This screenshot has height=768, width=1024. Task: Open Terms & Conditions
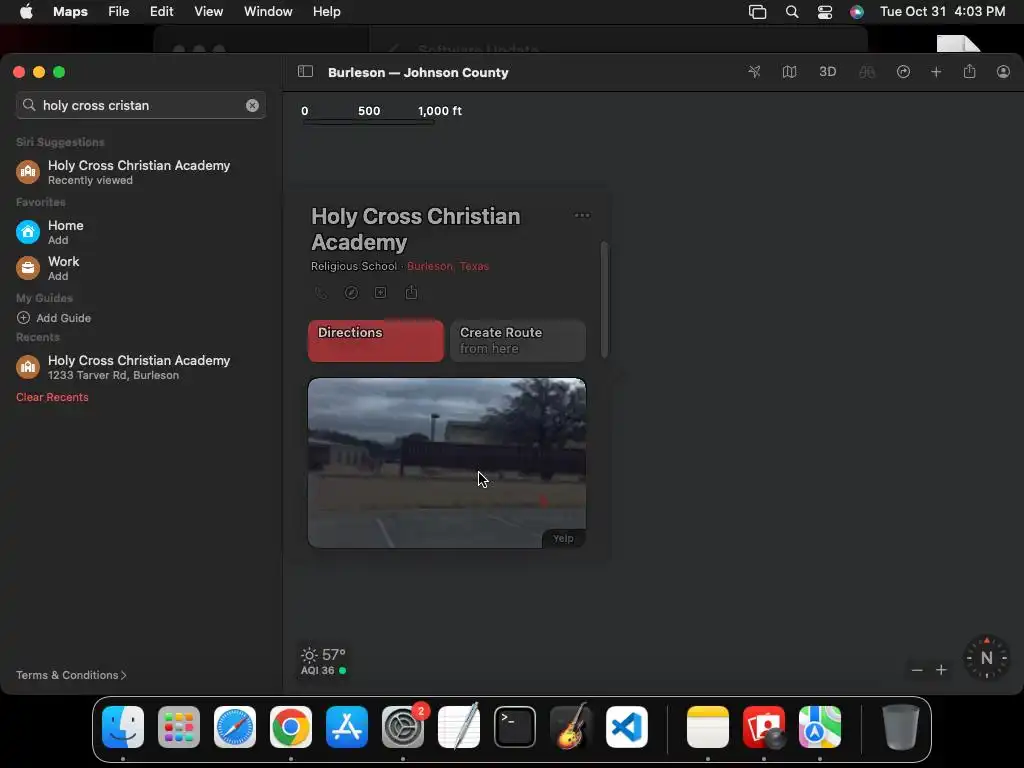click(x=71, y=675)
